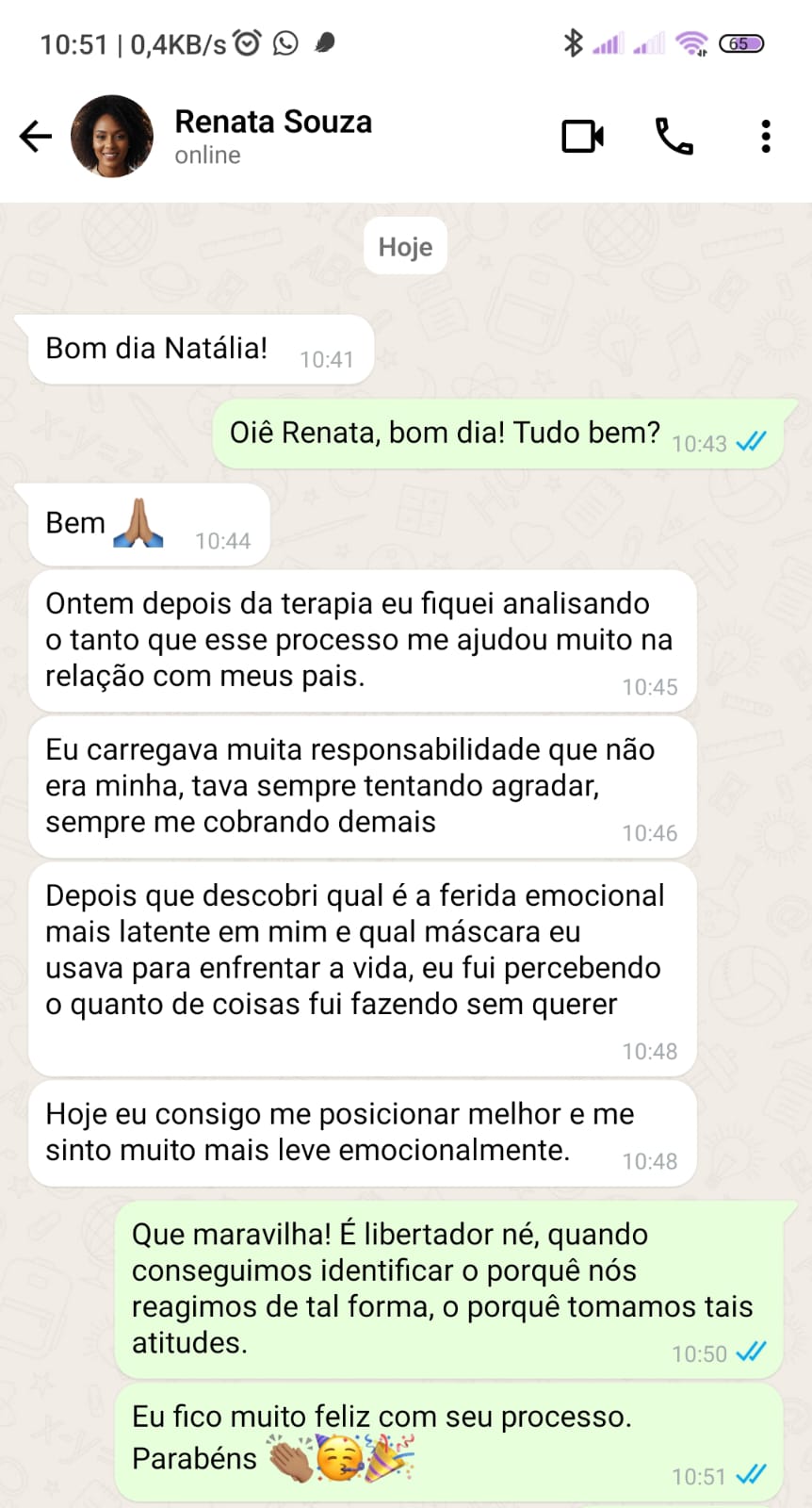Open contact info via Renata Souza name
The width and height of the screenshot is (812, 1508).
tap(273, 123)
